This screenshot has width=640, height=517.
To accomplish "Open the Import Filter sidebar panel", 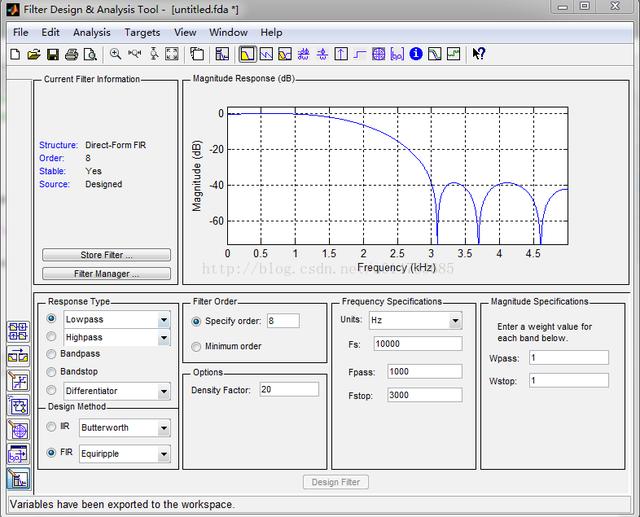I will click(18, 455).
